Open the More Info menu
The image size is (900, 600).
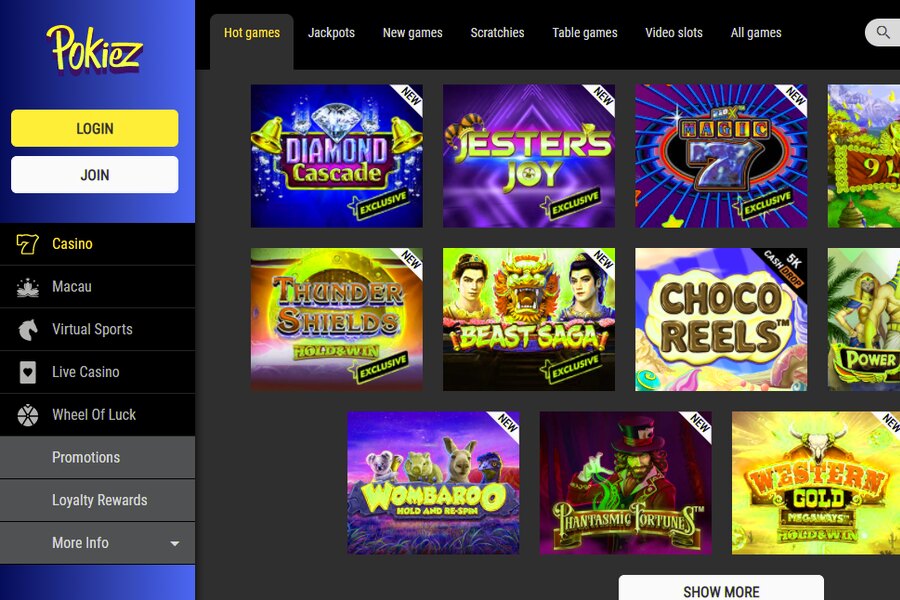point(98,543)
